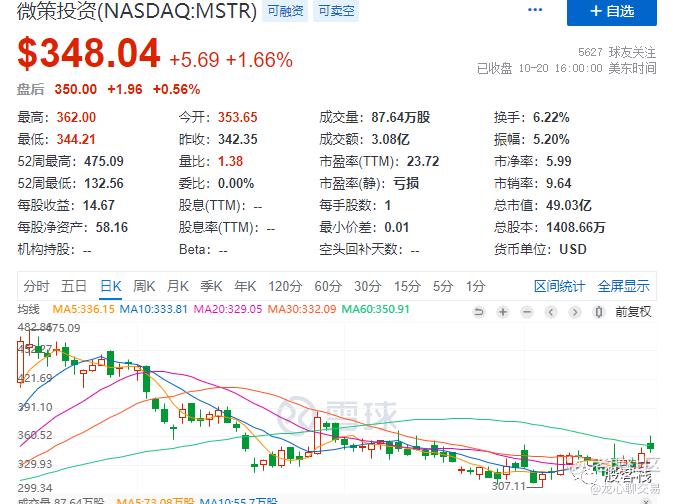Click the 振幅 value 5.20%

click(551, 139)
